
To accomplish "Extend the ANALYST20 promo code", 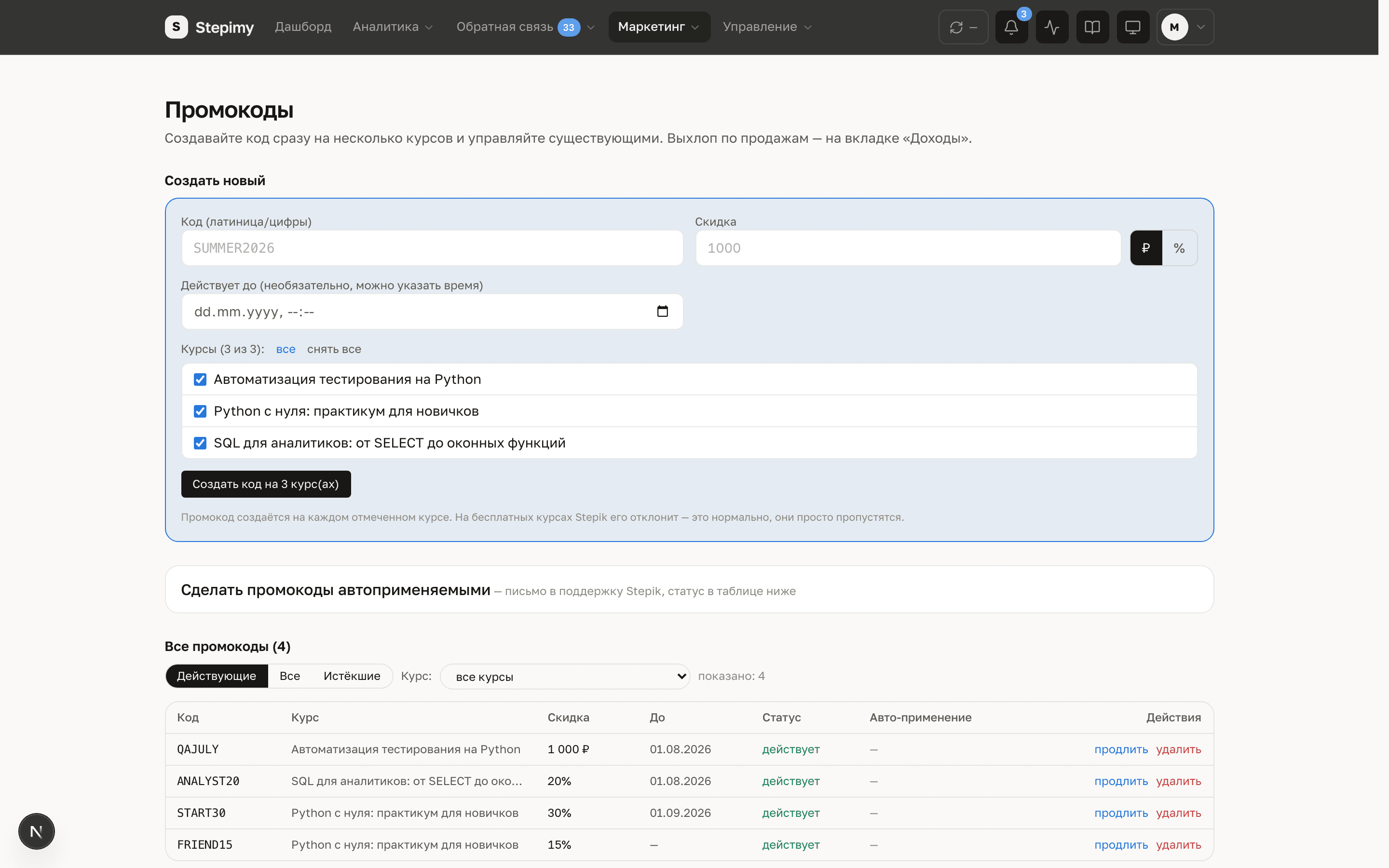I will (x=1120, y=781).
